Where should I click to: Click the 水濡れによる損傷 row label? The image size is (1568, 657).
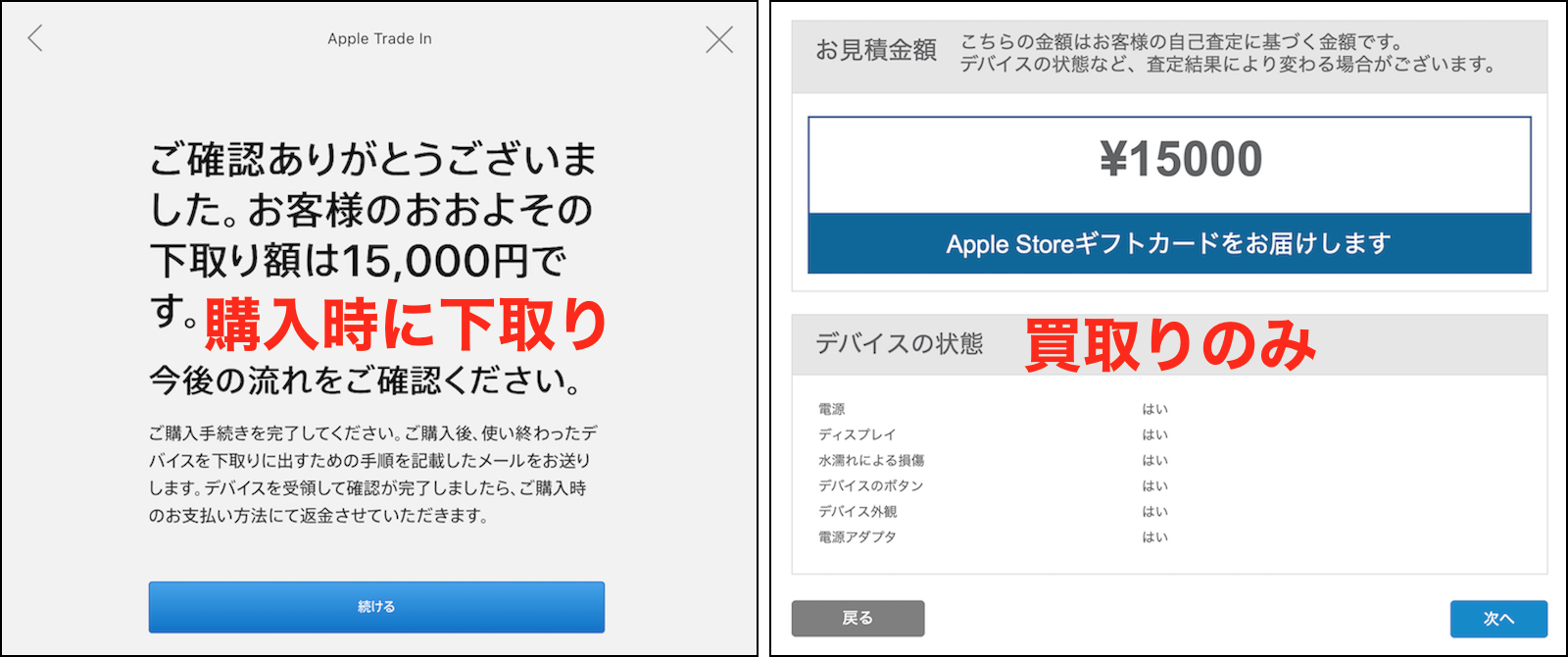pos(871,460)
